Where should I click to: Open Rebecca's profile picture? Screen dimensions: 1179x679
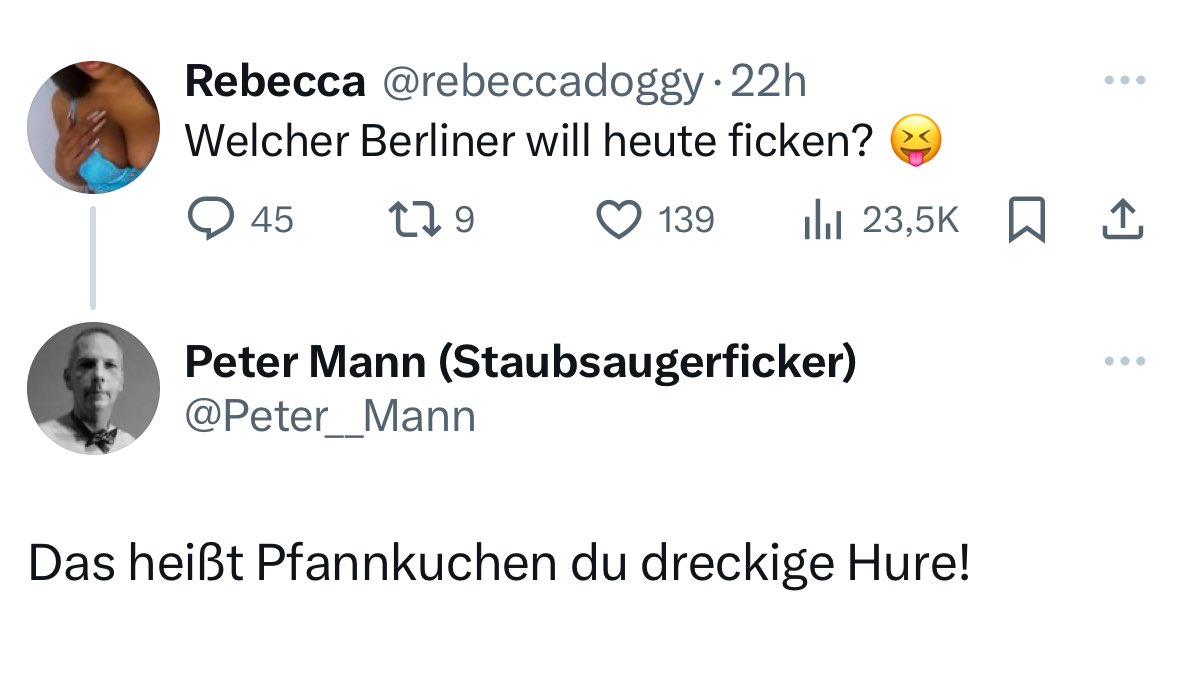93,127
